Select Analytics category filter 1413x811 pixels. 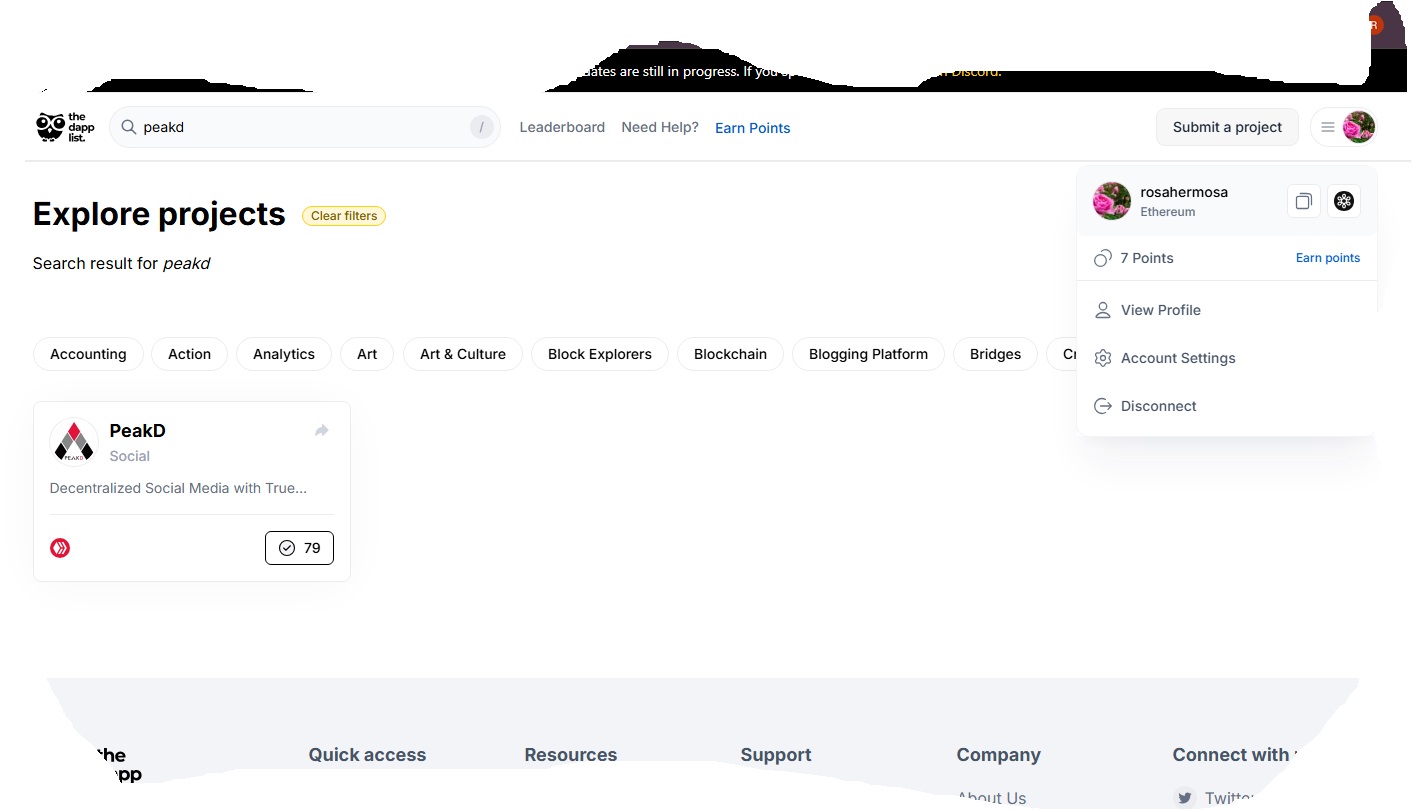click(284, 354)
